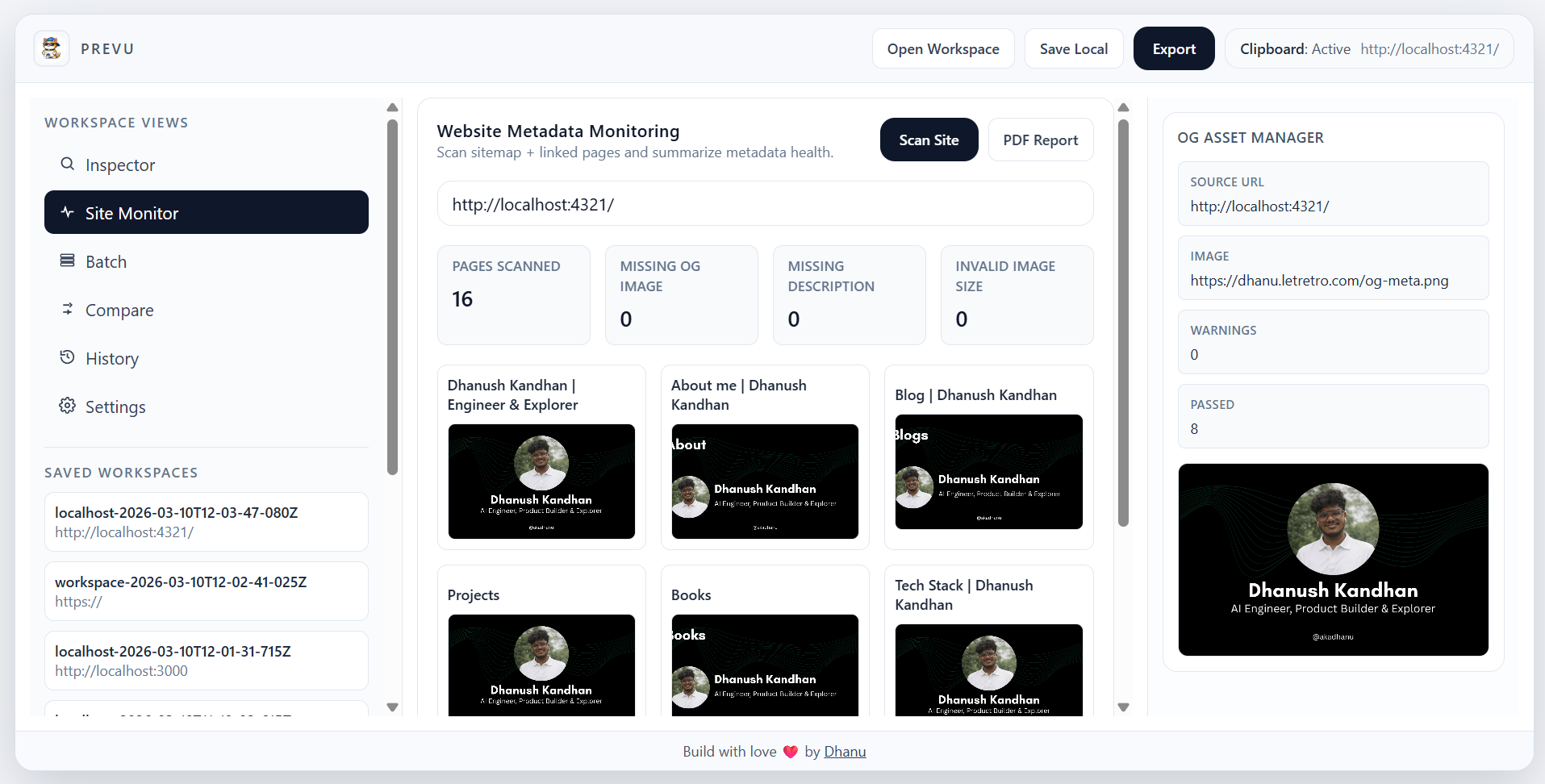Click the Source URL value http://localhost:4321/
The height and width of the screenshot is (784, 1545).
point(1259,206)
